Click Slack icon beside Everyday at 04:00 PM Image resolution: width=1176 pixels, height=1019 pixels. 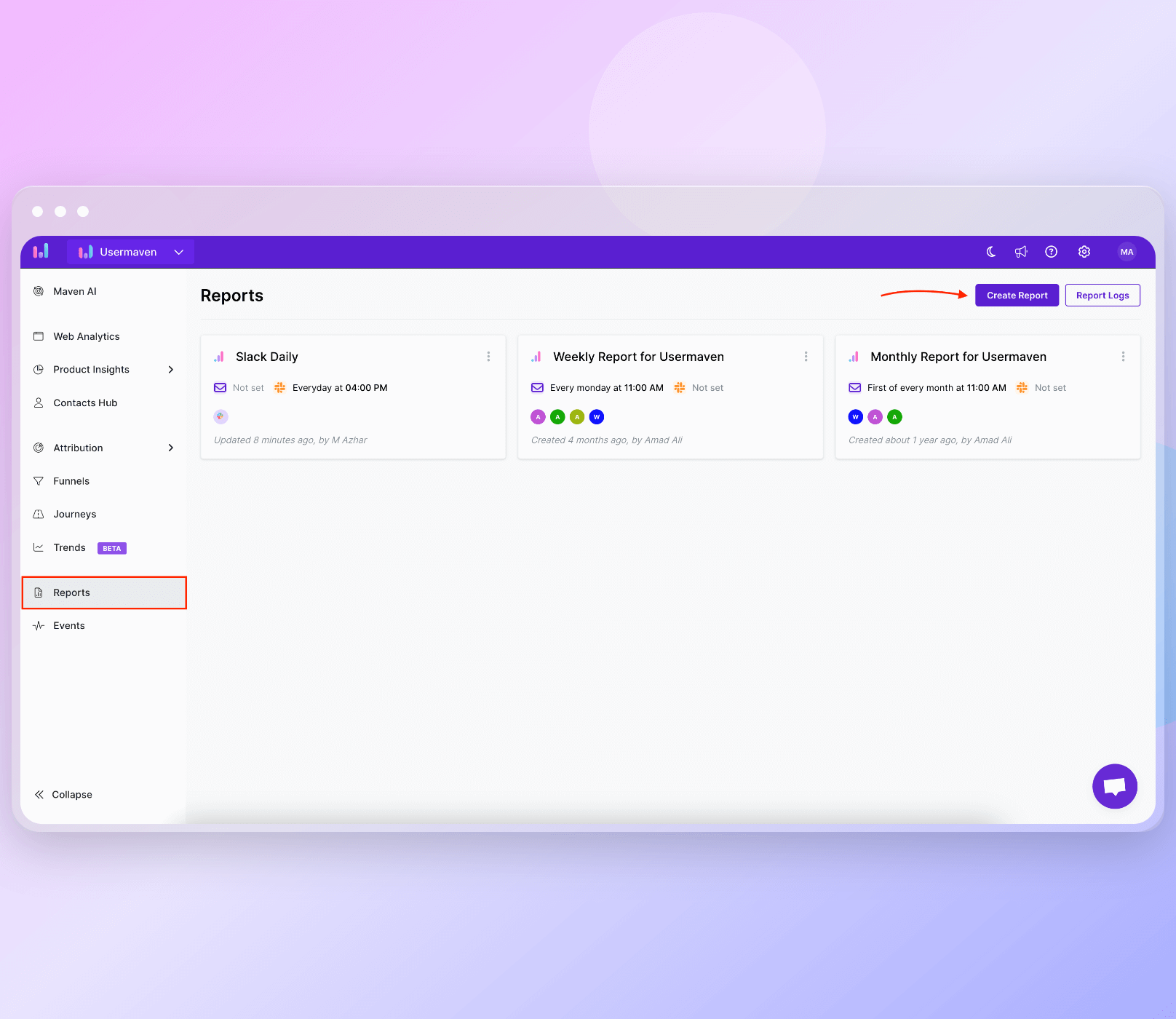(x=279, y=387)
